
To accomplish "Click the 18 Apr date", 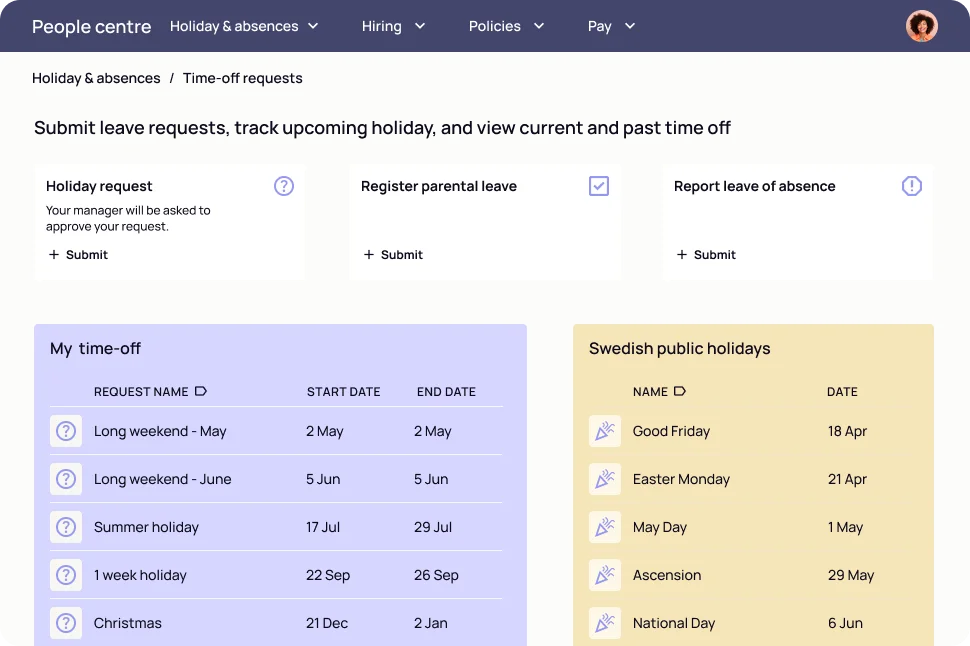I will [848, 431].
